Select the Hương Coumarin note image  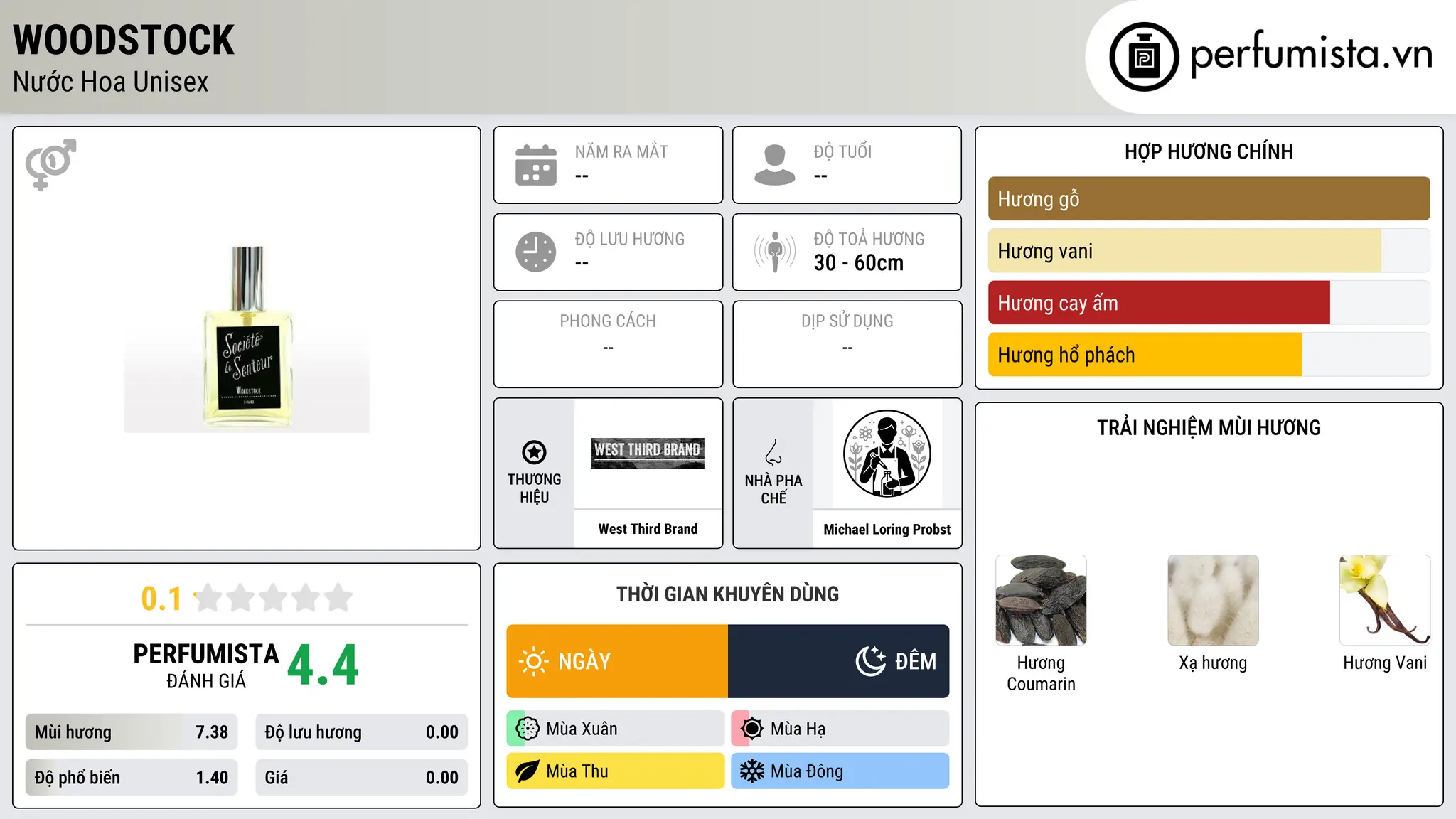[1041, 600]
